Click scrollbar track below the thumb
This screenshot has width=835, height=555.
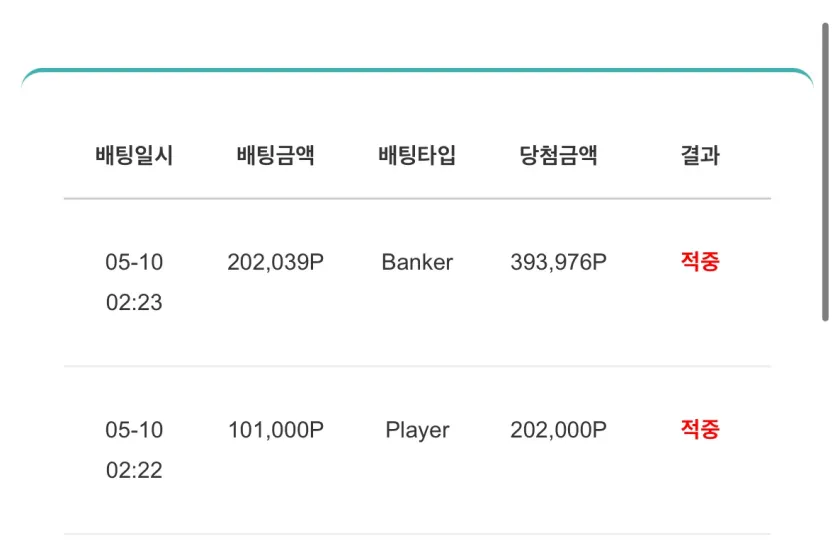coord(825,437)
